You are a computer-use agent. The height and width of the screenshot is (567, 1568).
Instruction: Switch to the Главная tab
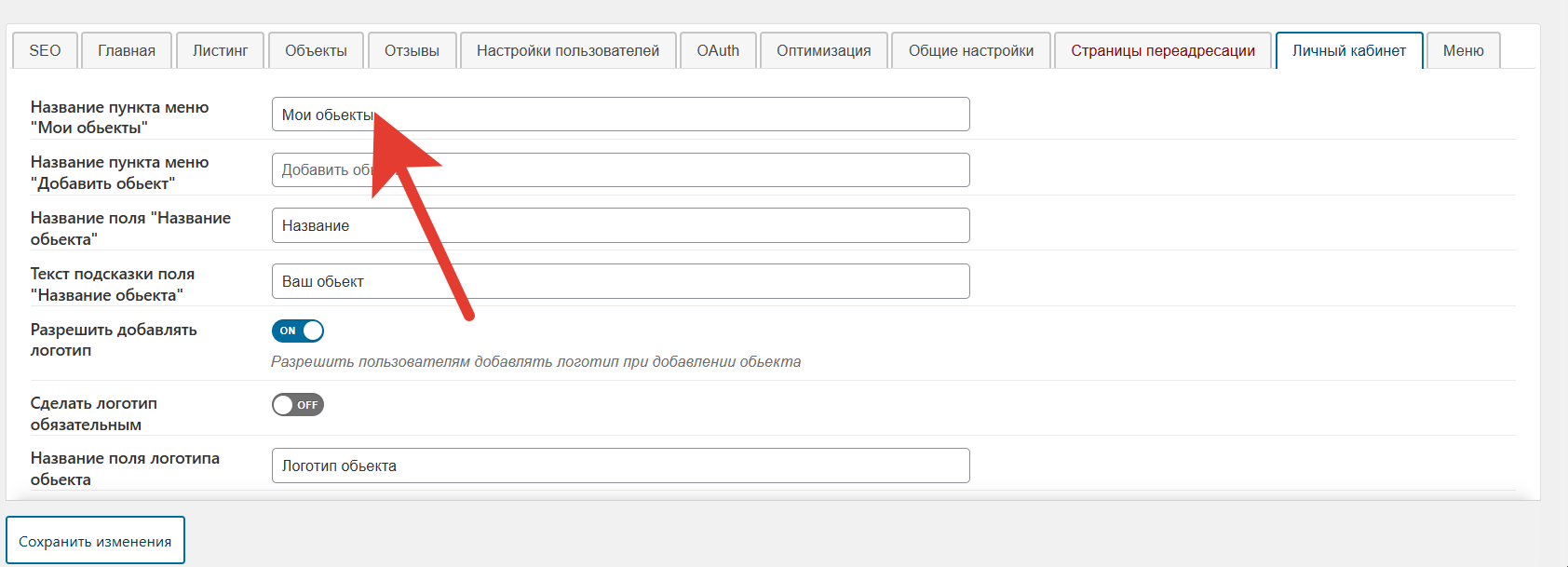(x=127, y=50)
